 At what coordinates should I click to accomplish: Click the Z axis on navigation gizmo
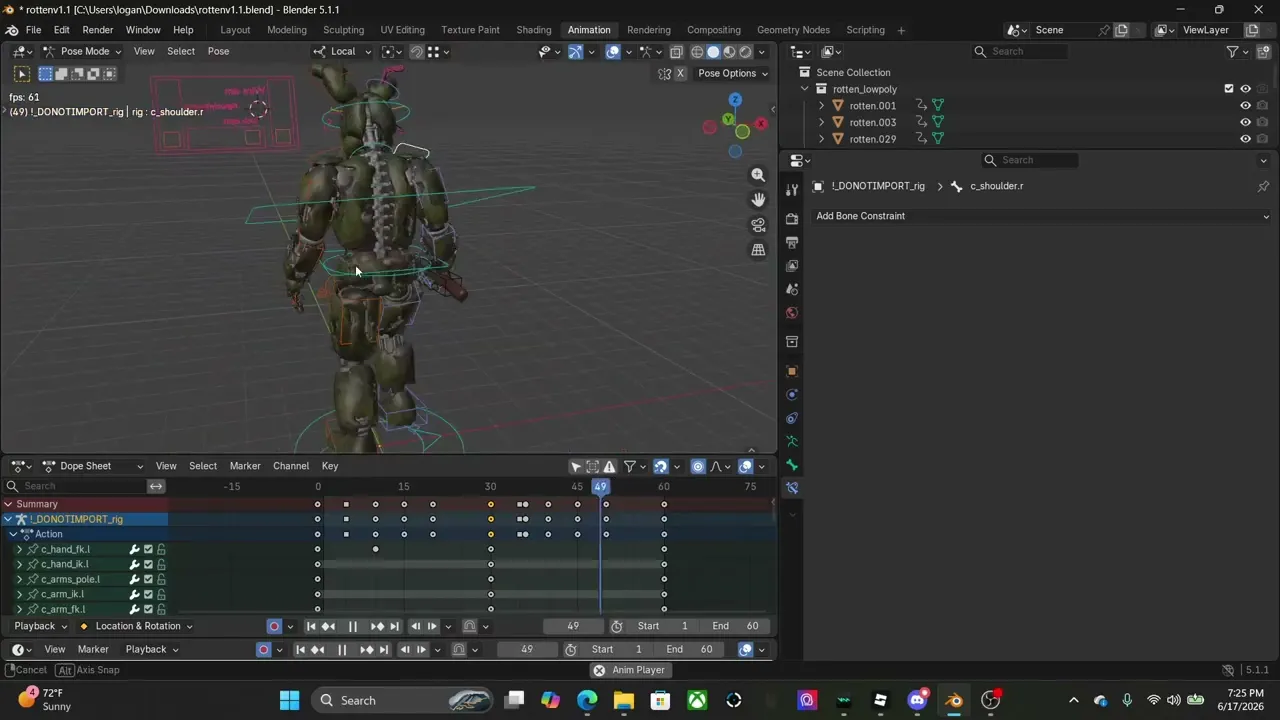click(x=735, y=100)
